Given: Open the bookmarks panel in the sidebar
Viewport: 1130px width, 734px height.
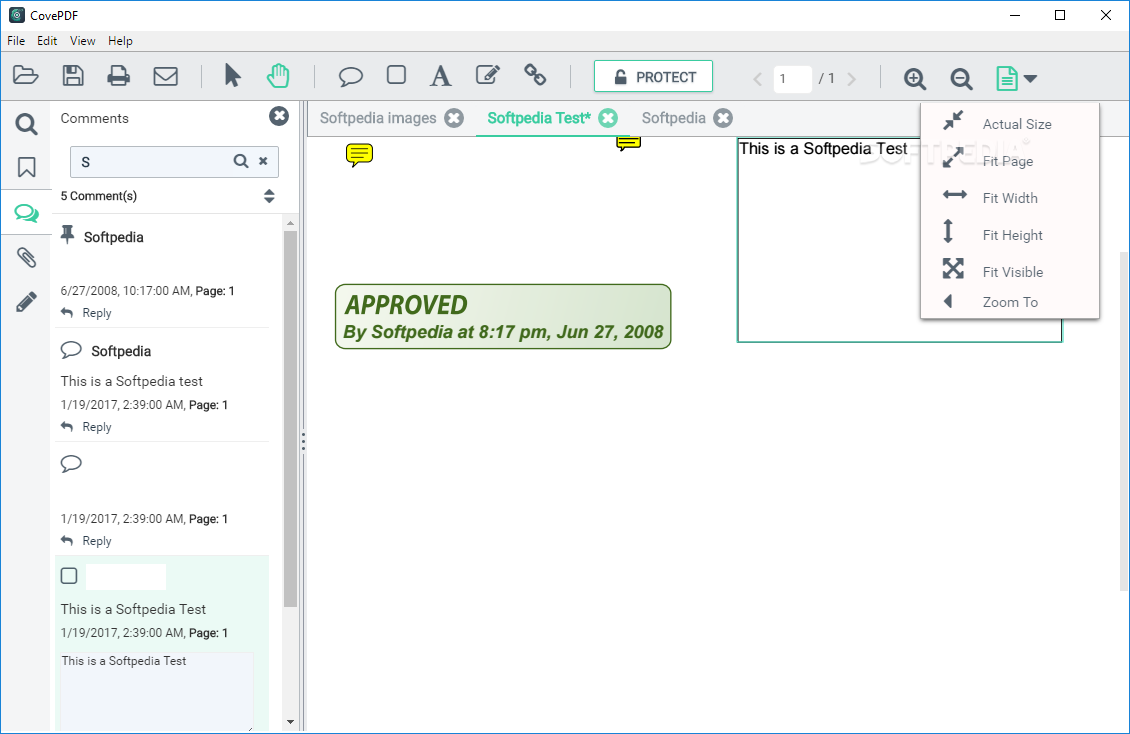Looking at the screenshot, I should click(27, 167).
